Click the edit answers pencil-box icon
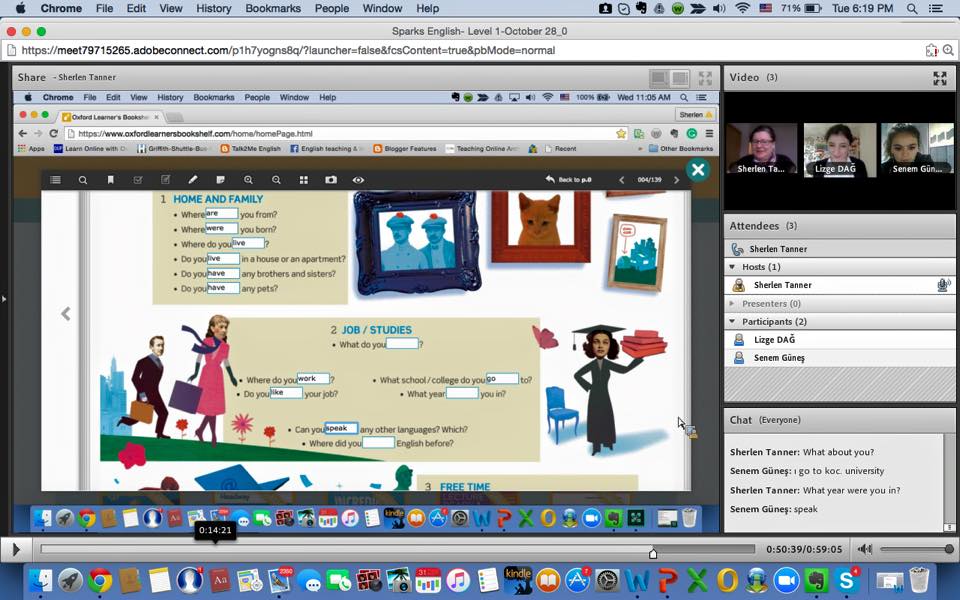960x600 pixels. tap(165, 180)
